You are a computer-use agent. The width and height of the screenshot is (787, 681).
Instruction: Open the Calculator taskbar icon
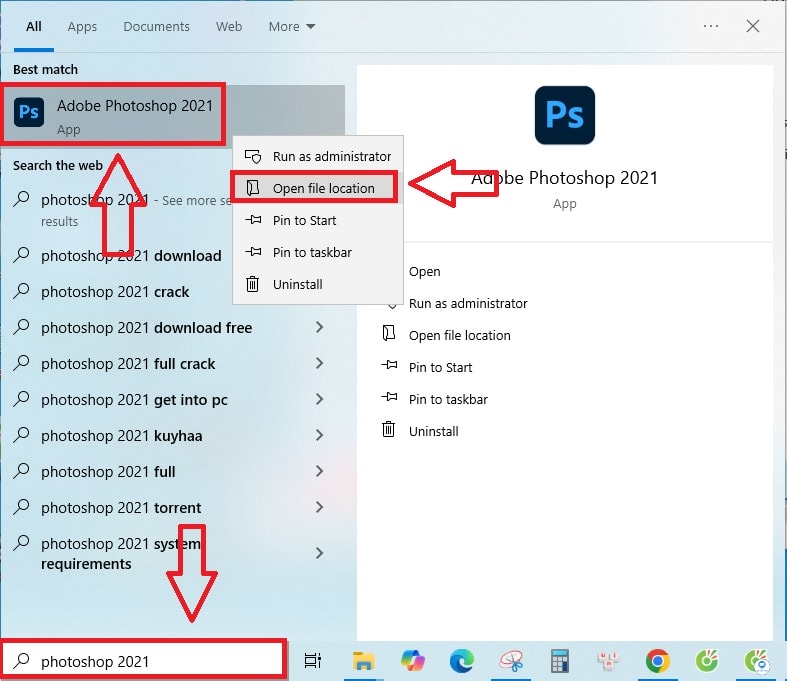coord(559,661)
